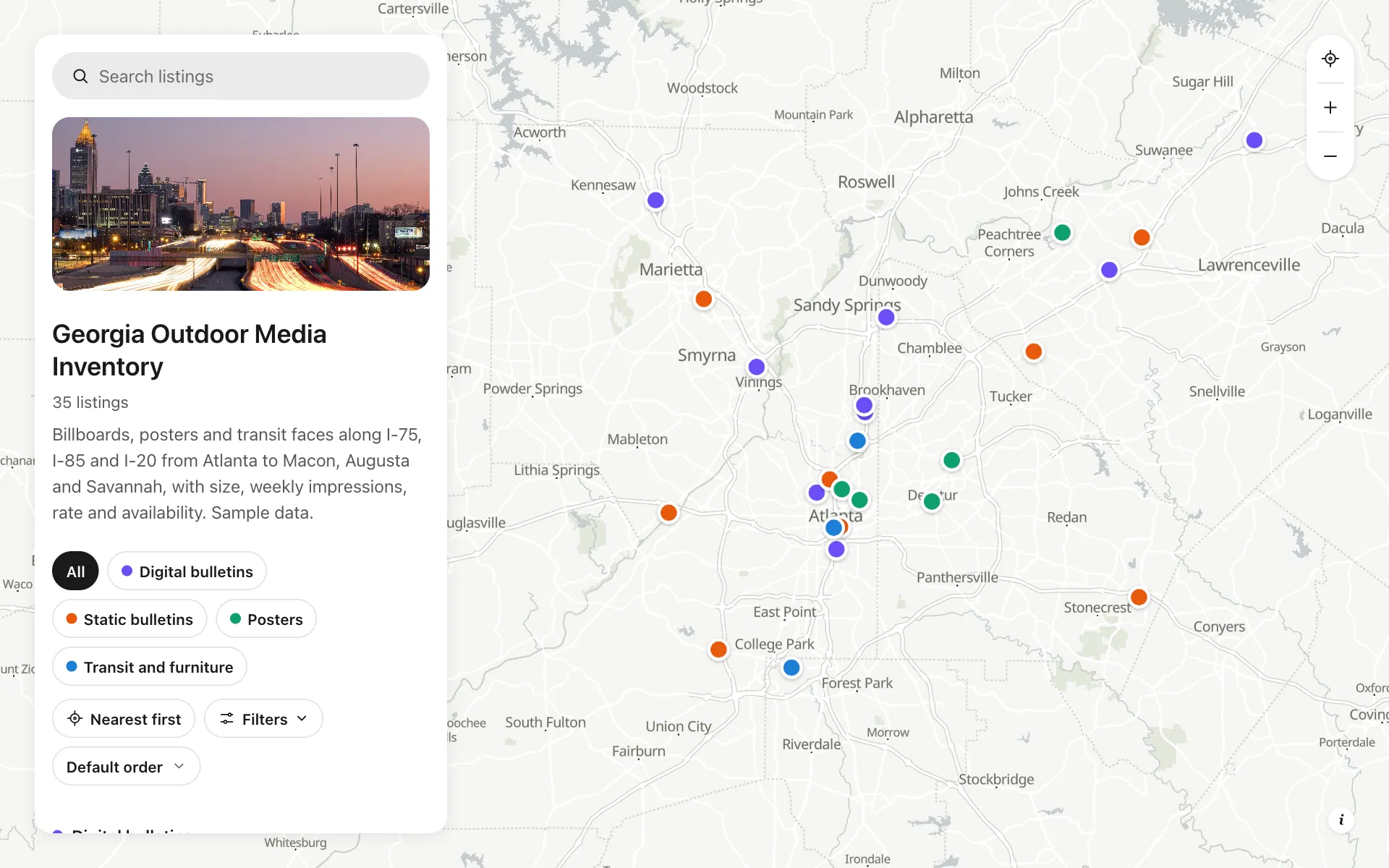Filter by Static bulletins
This screenshot has height=868, width=1389.
point(129,618)
